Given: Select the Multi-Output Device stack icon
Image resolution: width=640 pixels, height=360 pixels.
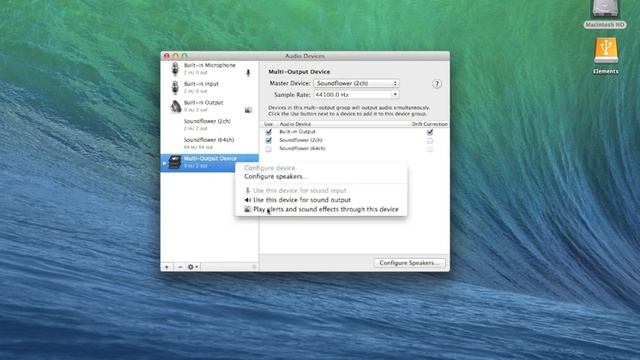Looking at the screenshot, I should click(175, 162).
